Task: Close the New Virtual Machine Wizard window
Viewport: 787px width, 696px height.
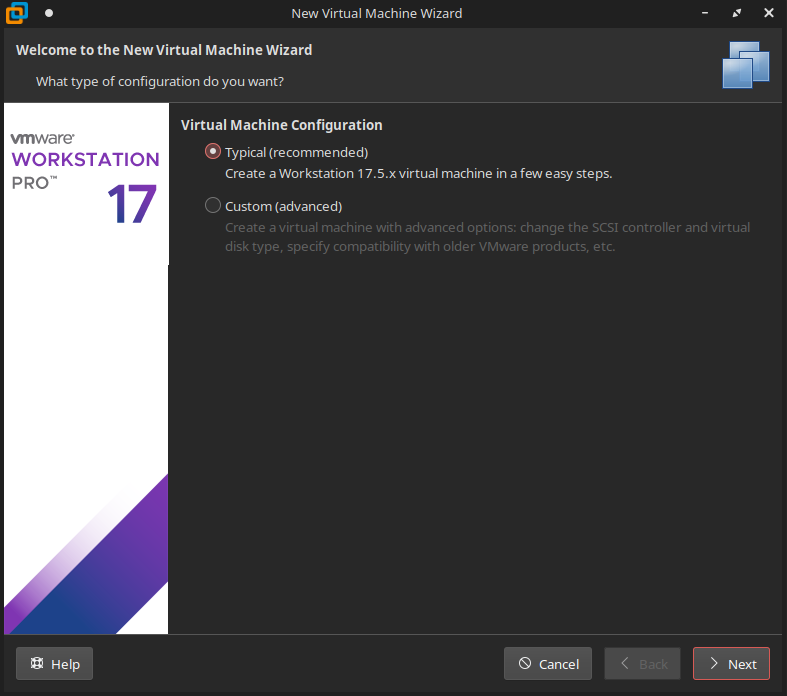Action: tap(768, 13)
